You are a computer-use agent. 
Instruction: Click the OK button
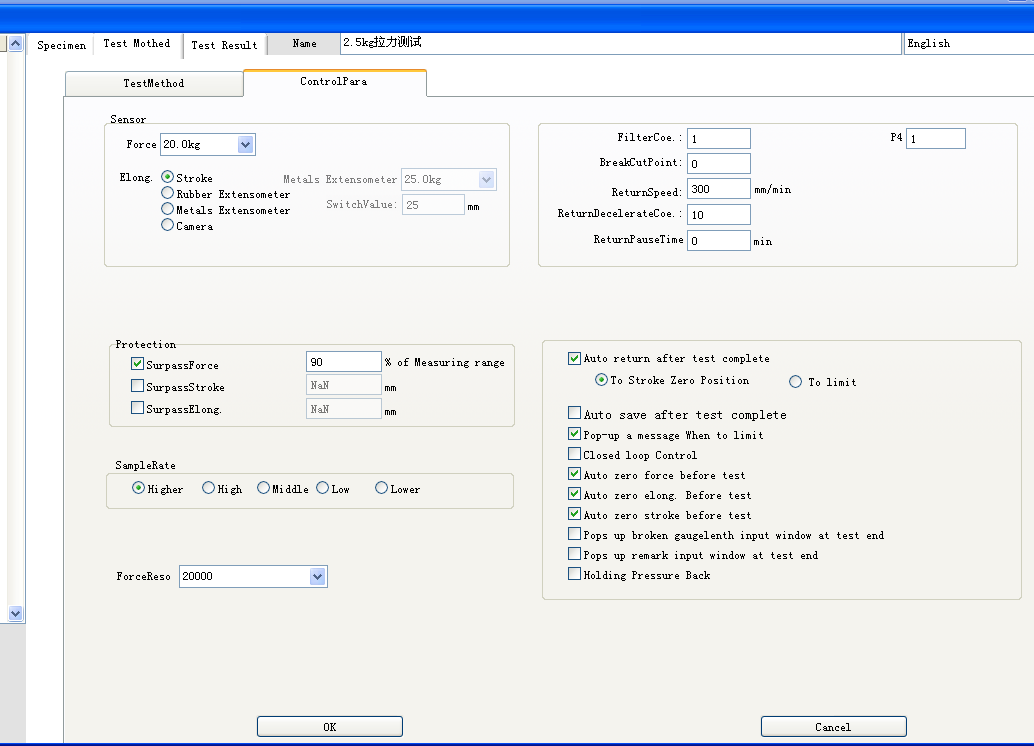pyautogui.click(x=329, y=727)
